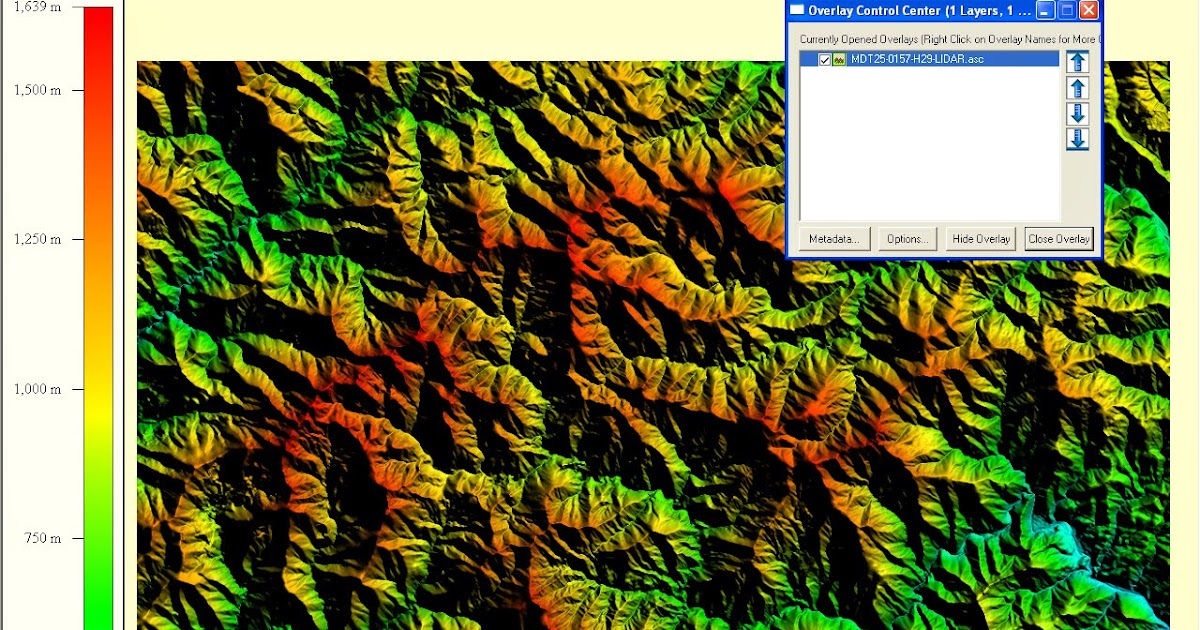Move MDT25 overlay to top of list
Screen dimensions: 1200x630
click(x=1077, y=63)
